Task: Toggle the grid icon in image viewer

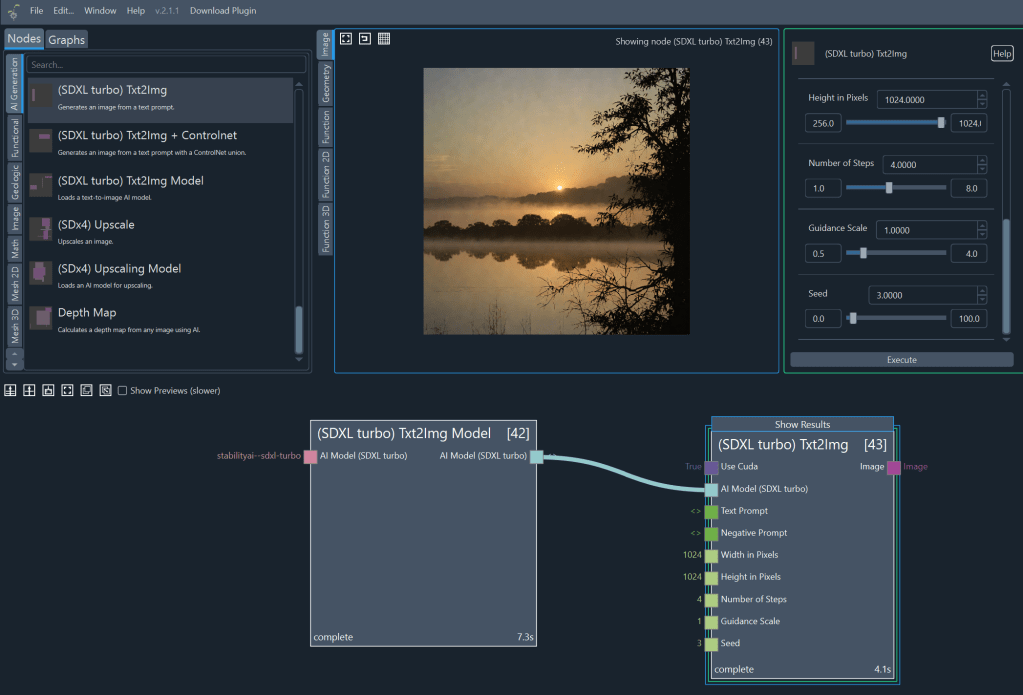Action: pos(384,39)
